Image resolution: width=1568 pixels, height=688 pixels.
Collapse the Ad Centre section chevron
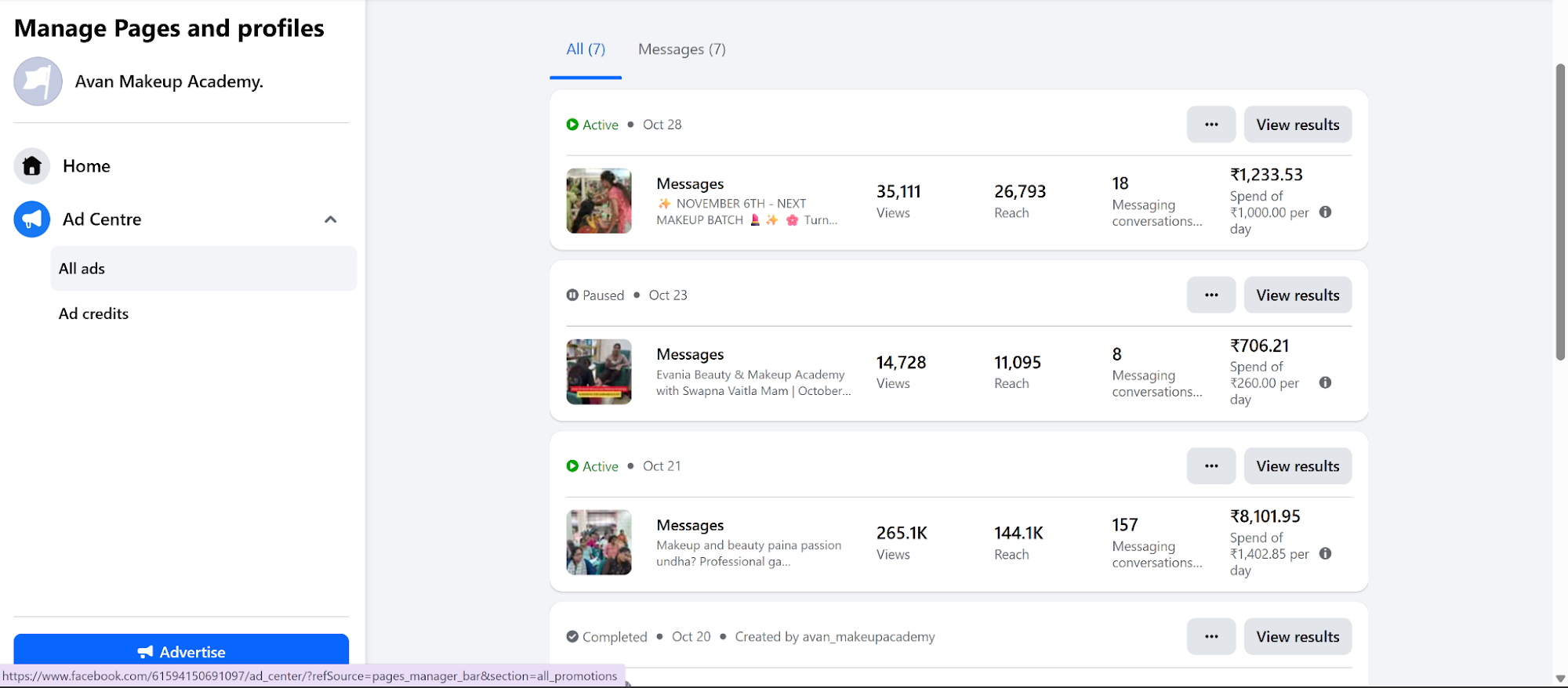pos(331,219)
